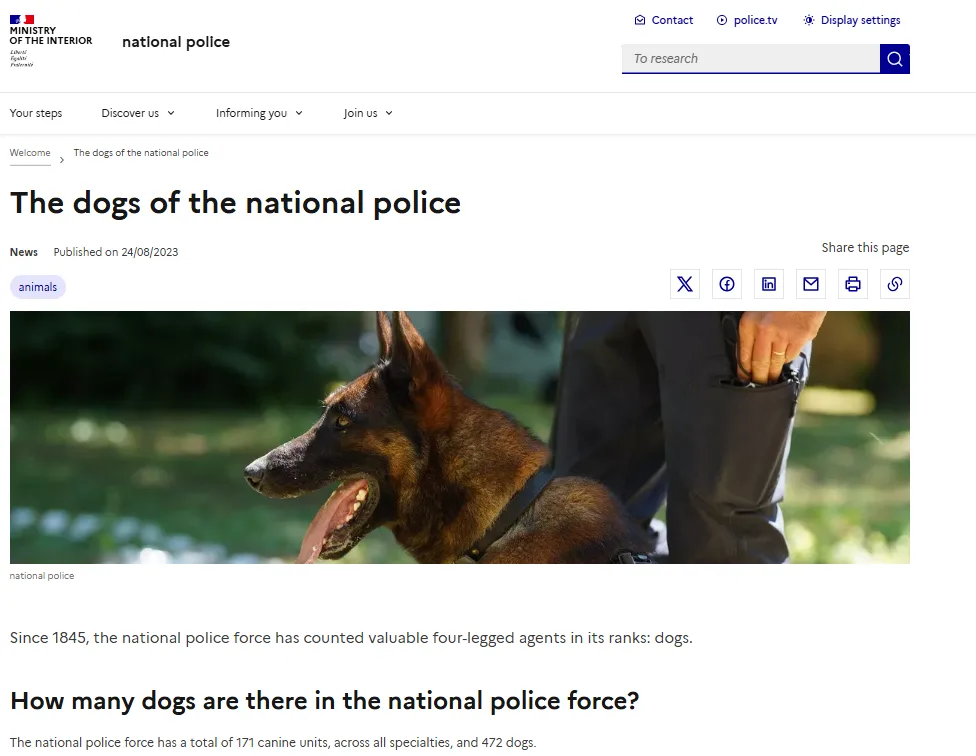This screenshot has height=756, width=976.
Task: Expand the Join us menu
Action: click(368, 113)
